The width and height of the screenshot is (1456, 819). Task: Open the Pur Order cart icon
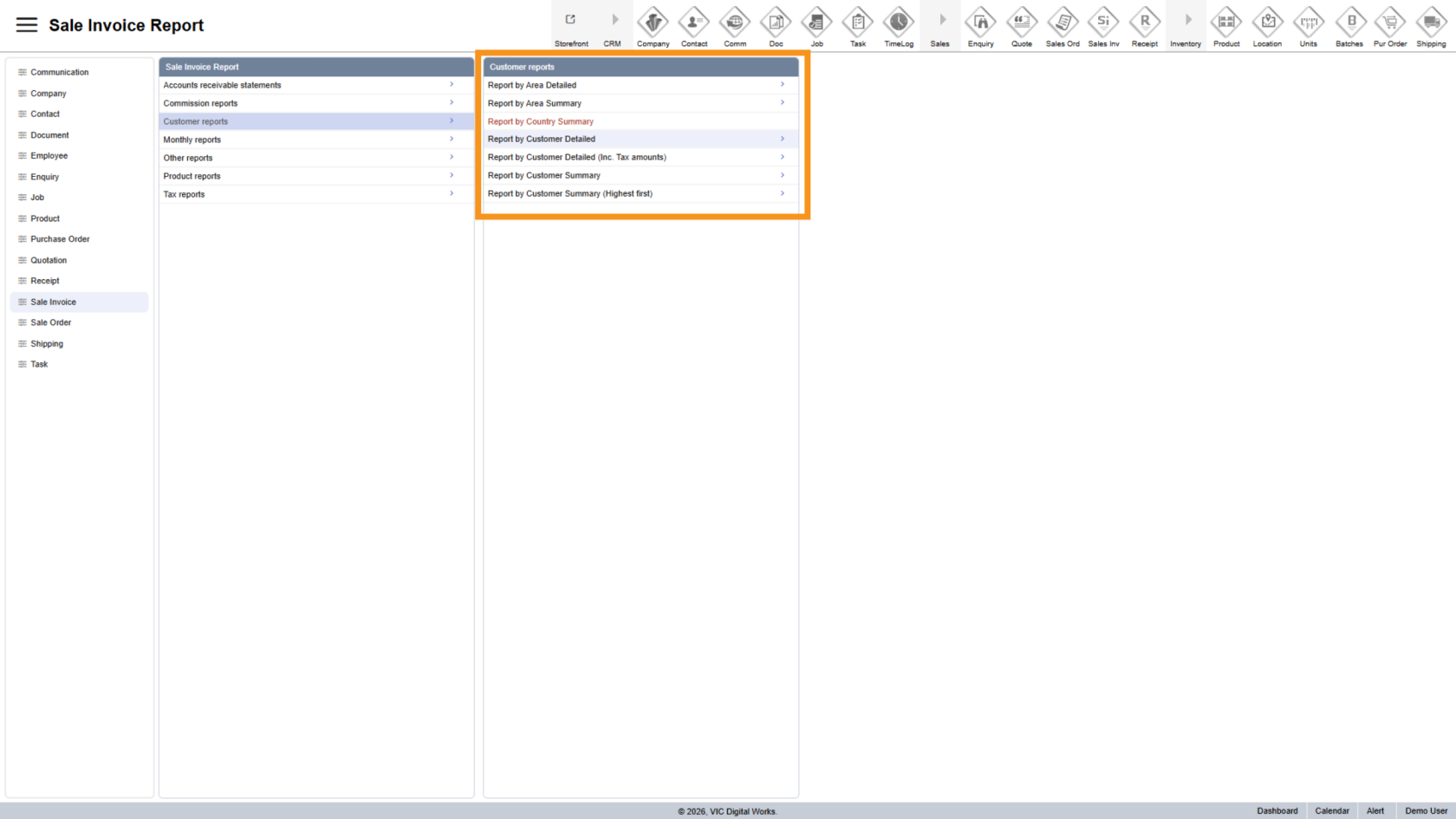[x=1390, y=22]
